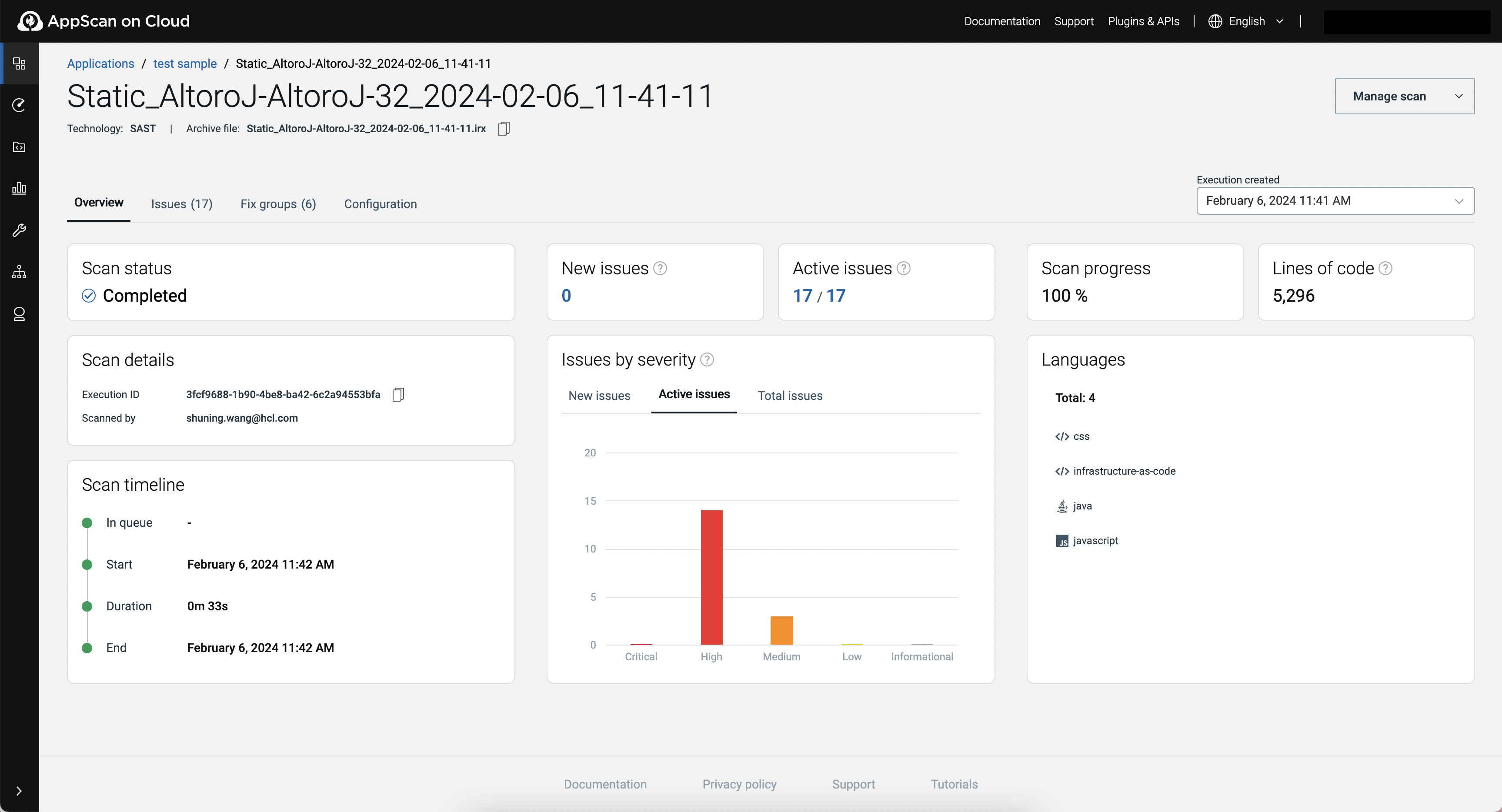This screenshot has height=812, width=1502.
Task: Click the css language code icon
Action: [x=1062, y=436]
